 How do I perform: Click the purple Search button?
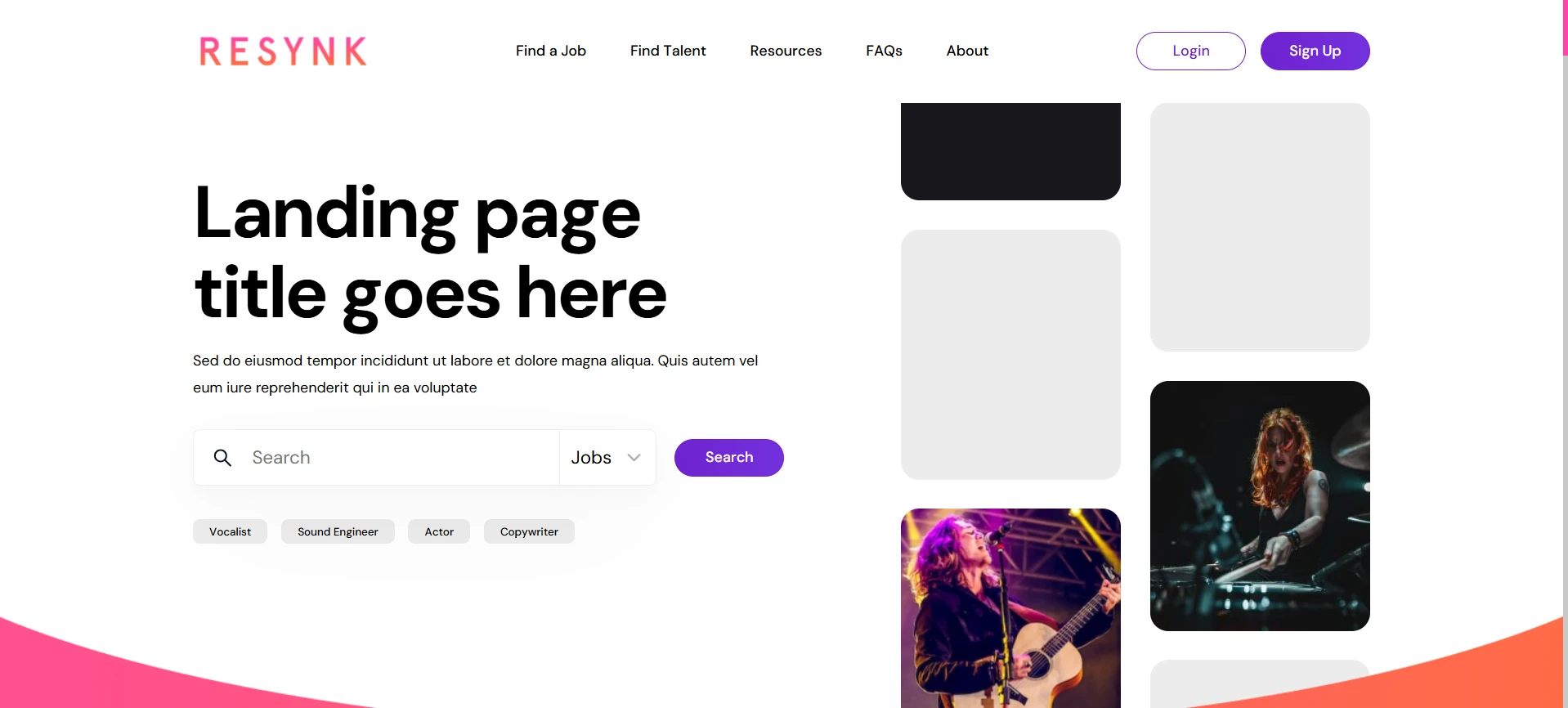tap(729, 458)
